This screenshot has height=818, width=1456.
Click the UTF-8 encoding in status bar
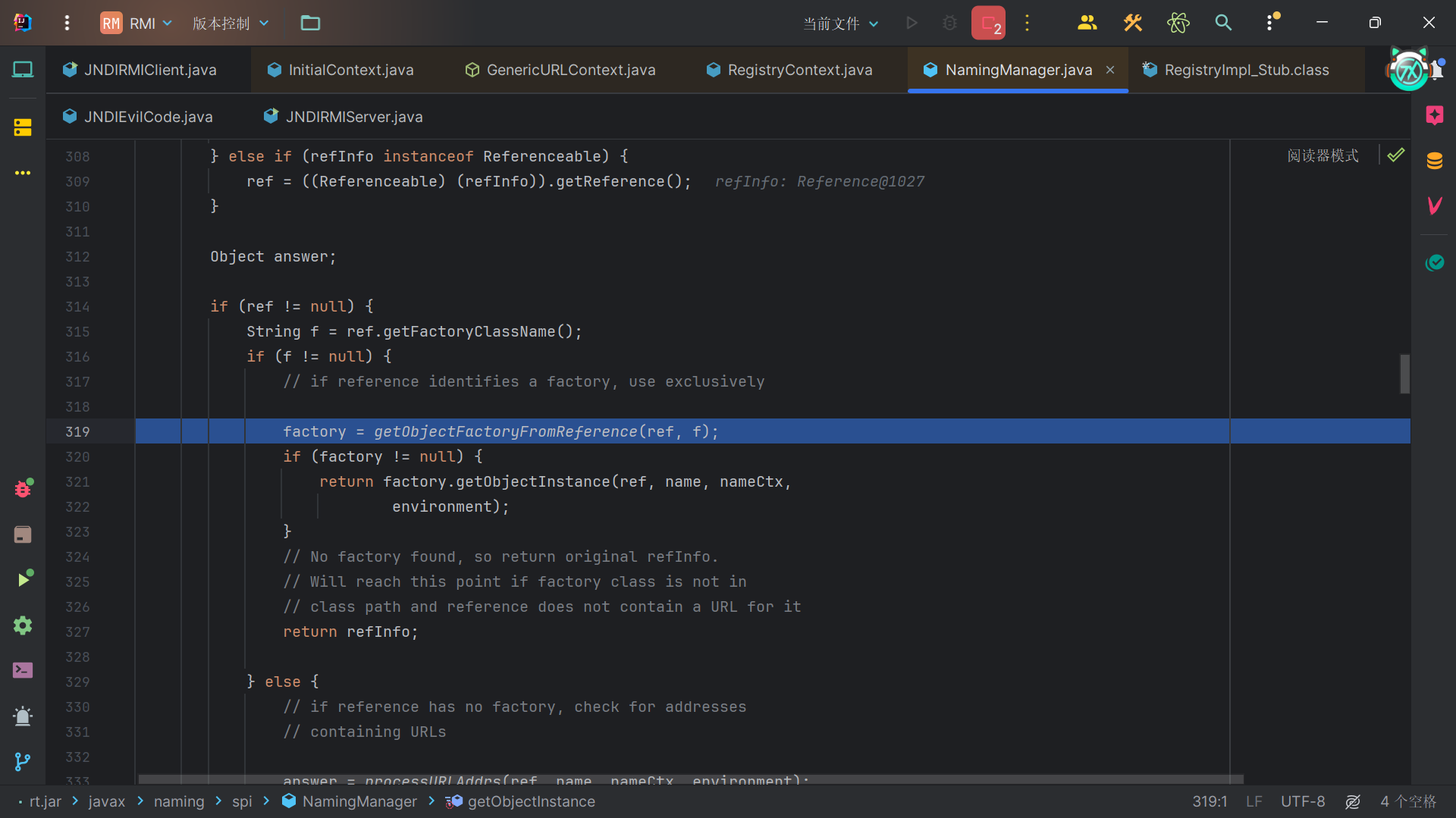click(x=1302, y=801)
